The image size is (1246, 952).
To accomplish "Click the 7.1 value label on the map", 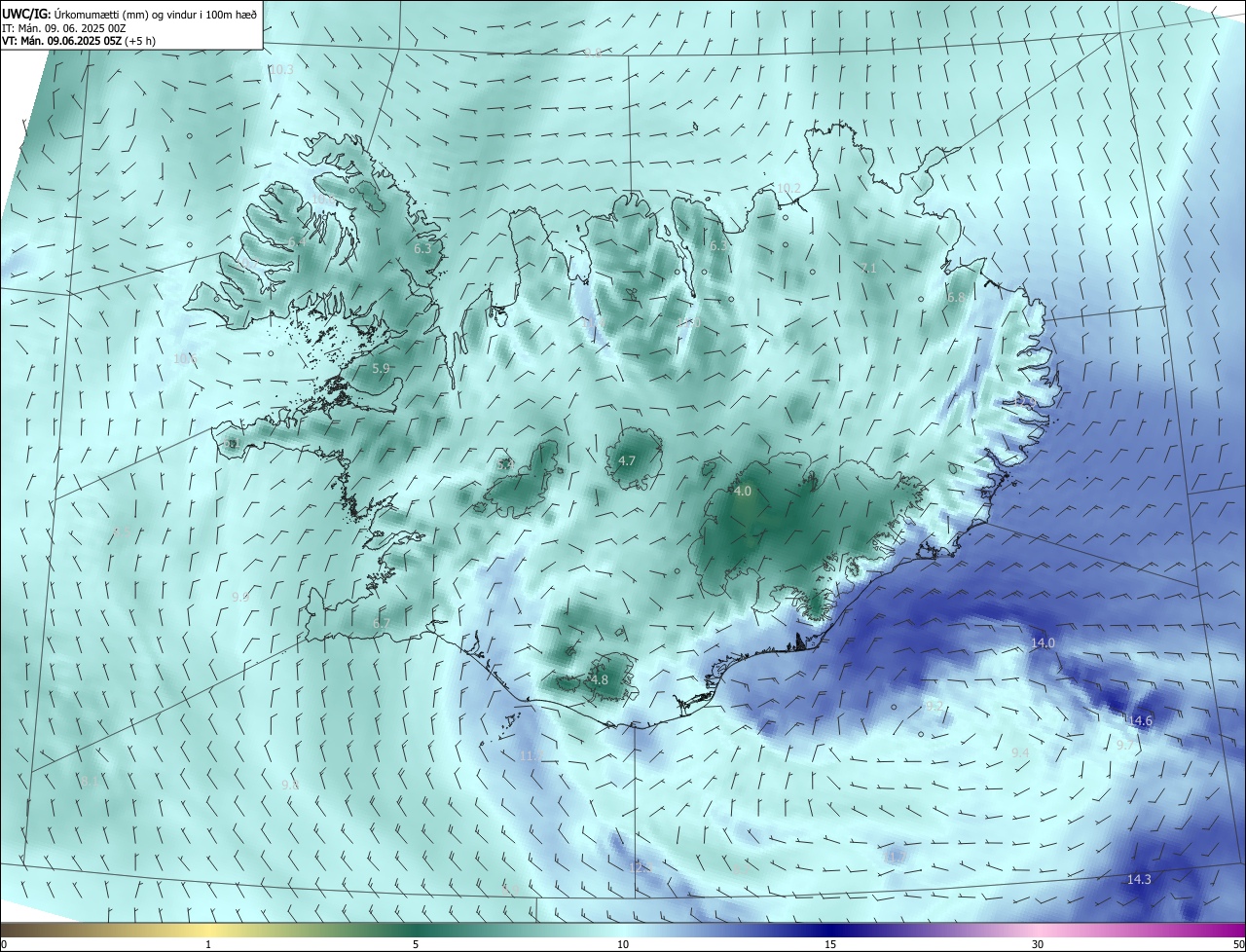I will (x=869, y=268).
